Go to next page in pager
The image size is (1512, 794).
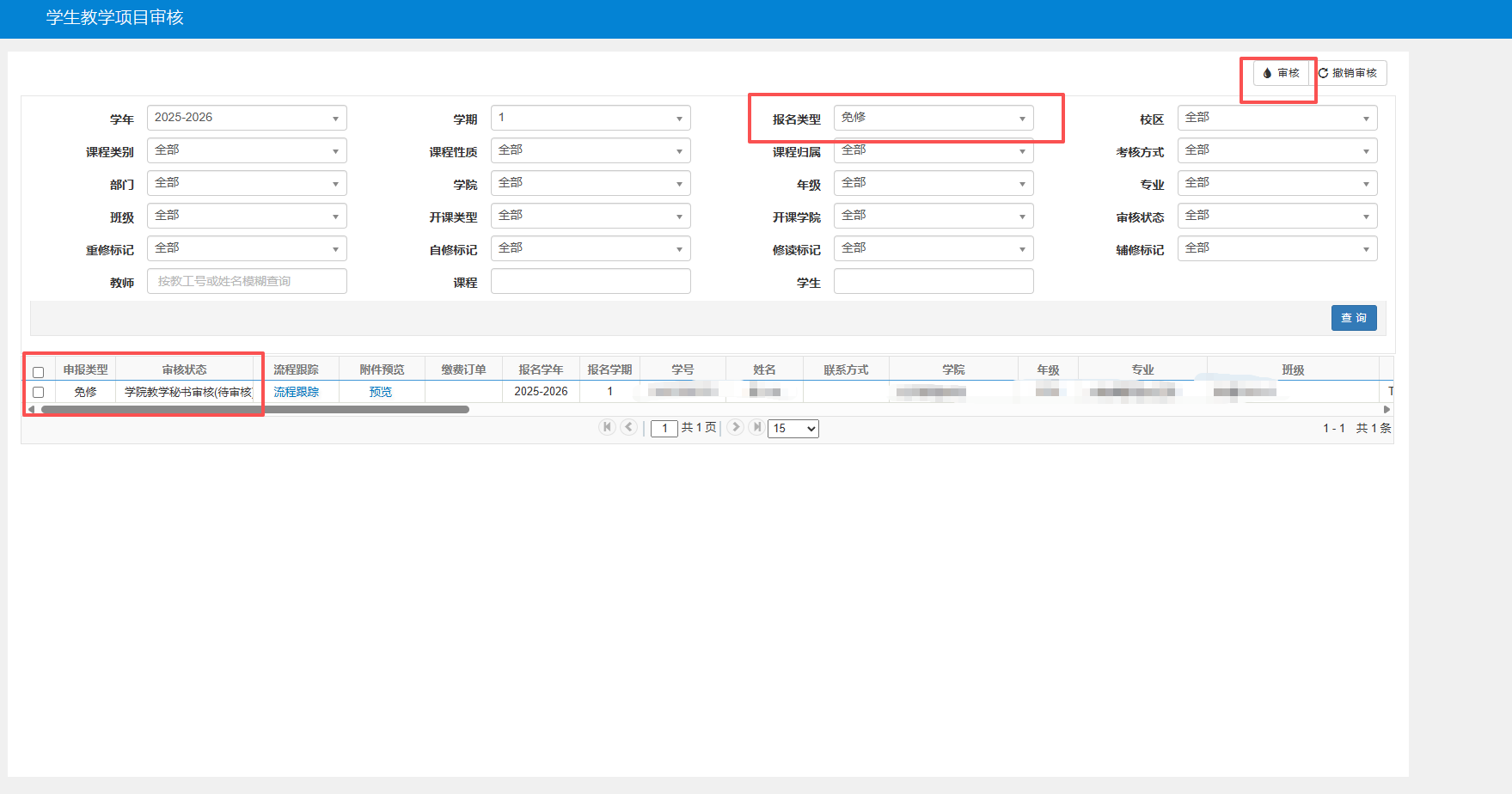pyautogui.click(x=735, y=427)
